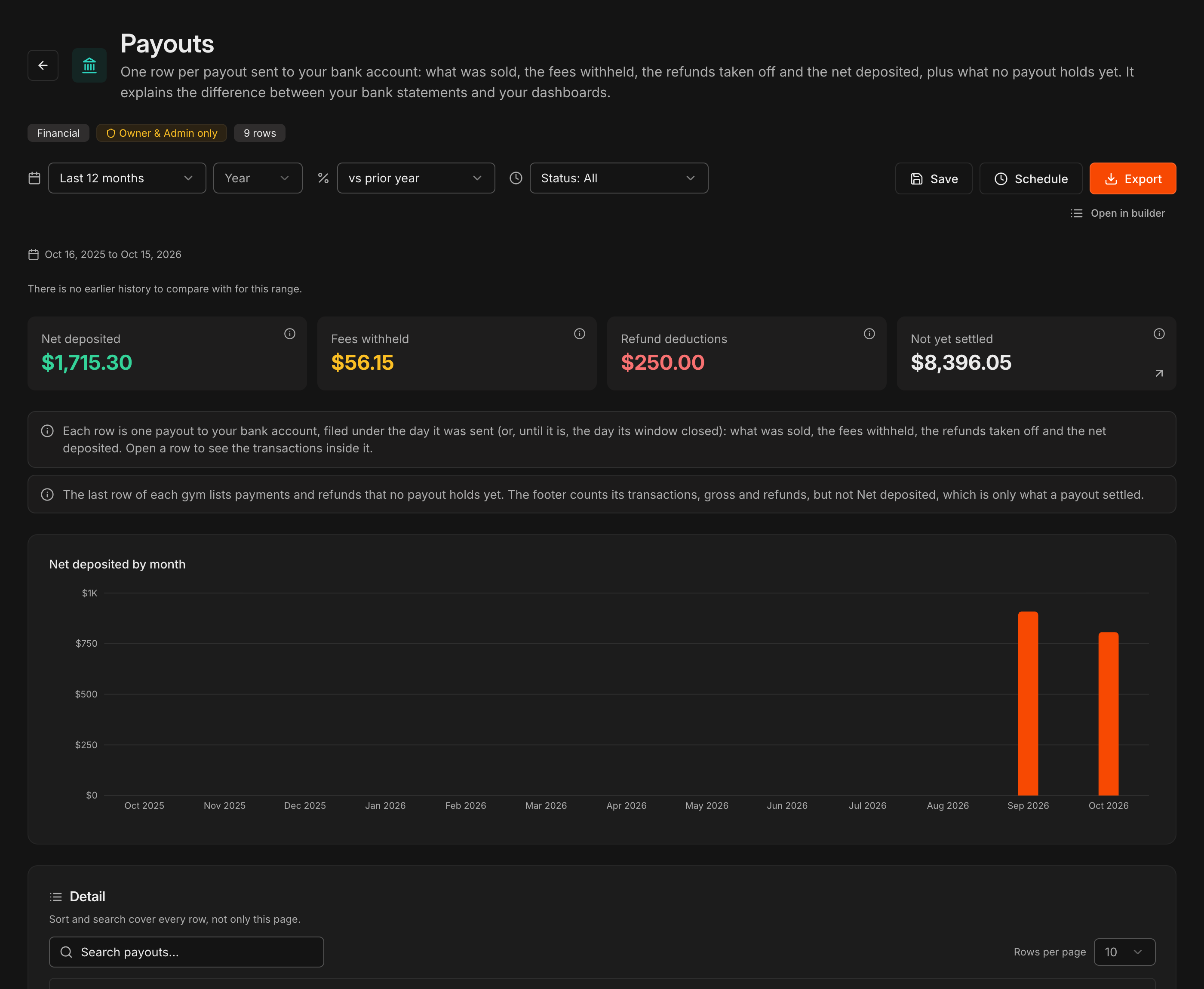Viewport: 1204px width, 989px height.
Task: Schedule the Payouts report
Action: [x=1031, y=179]
